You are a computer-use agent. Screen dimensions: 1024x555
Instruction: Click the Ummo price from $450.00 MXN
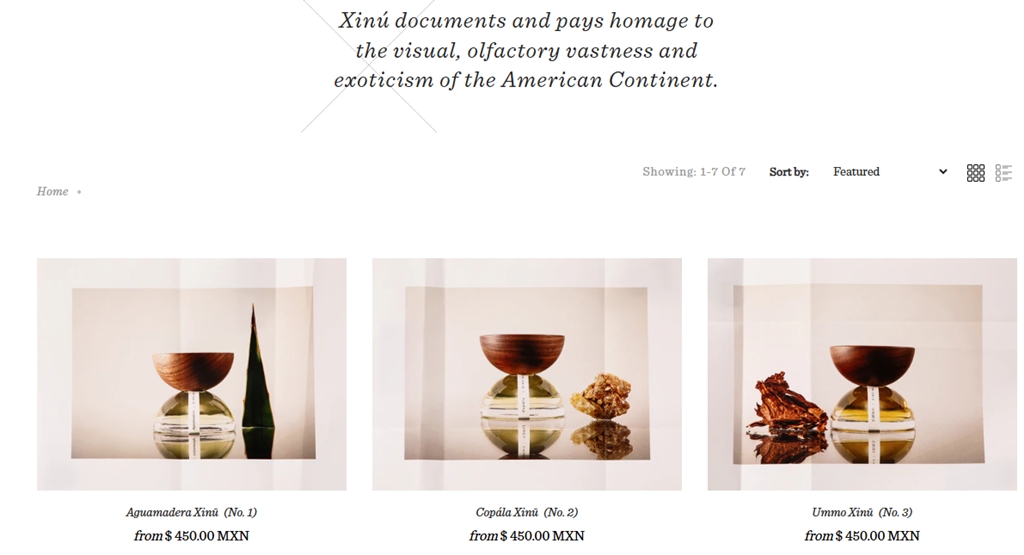tap(862, 536)
